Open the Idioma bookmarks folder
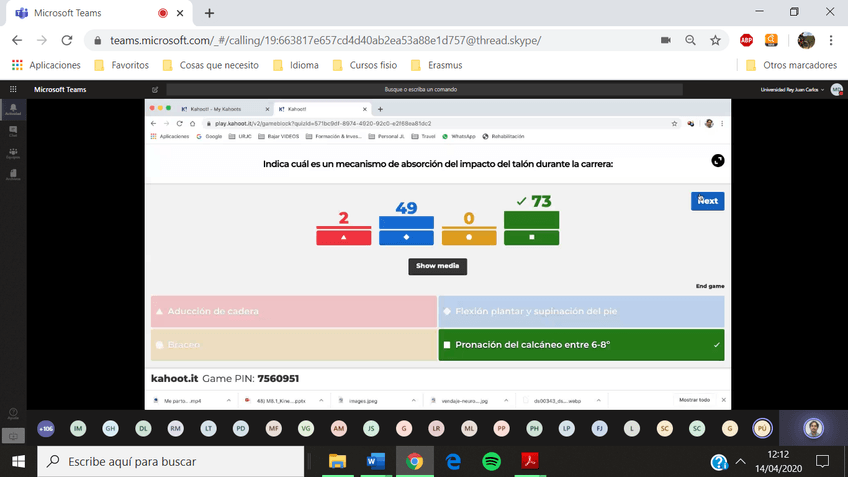This screenshot has width=848, height=477. [296, 65]
